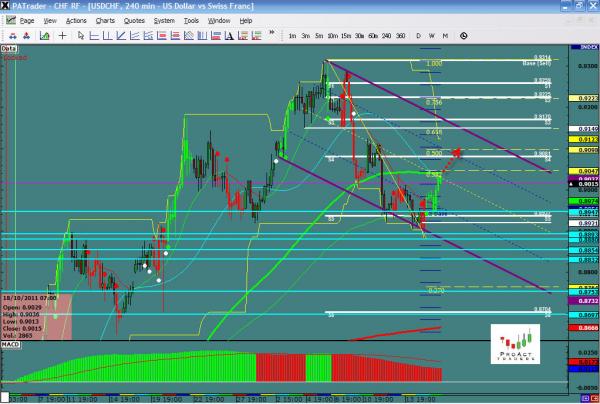The image size is (600, 404).
Task: Switch chart to 60m timeframe
Action: 372,36
